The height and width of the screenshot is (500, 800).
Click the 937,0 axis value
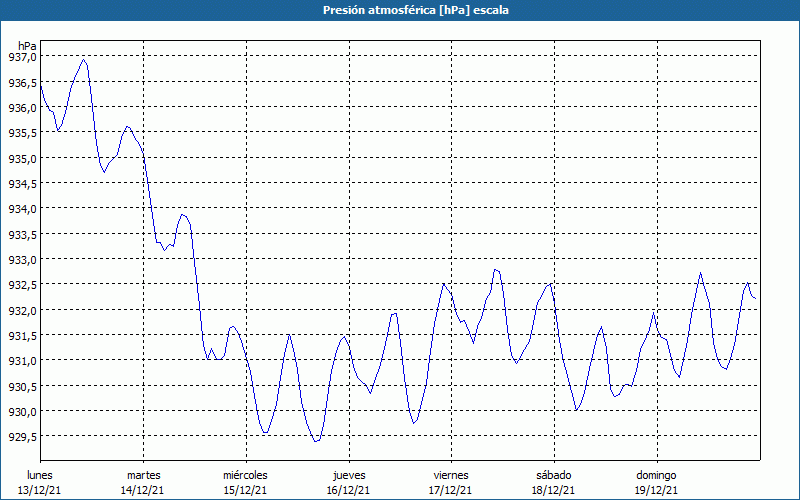point(22,57)
